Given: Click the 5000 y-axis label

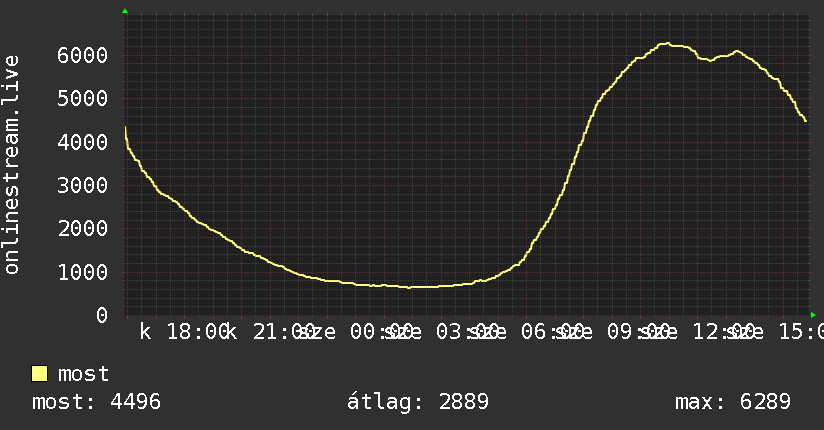Looking at the screenshot, I should click(83, 98).
